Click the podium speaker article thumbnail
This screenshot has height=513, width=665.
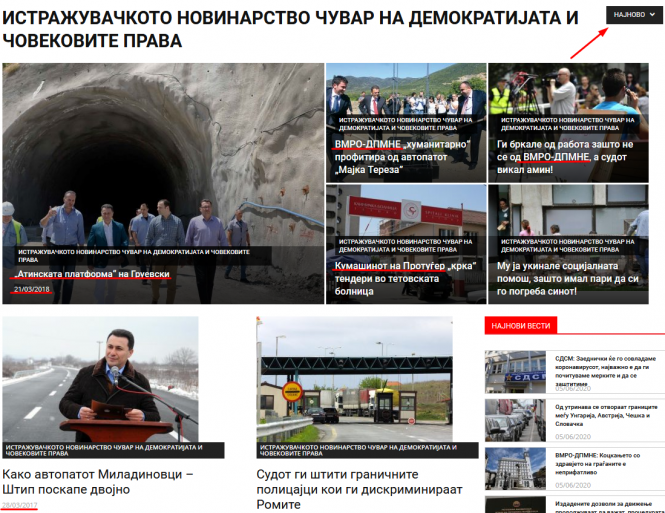pos(100,378)
